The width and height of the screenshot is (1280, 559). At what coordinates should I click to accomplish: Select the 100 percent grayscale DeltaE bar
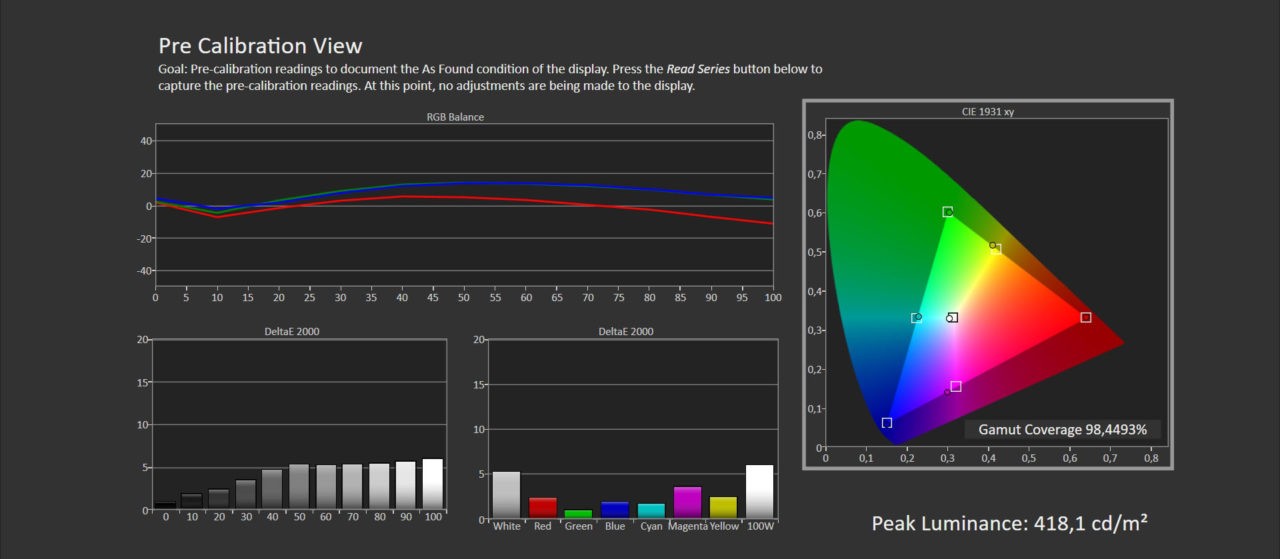(x=432, y=484)
